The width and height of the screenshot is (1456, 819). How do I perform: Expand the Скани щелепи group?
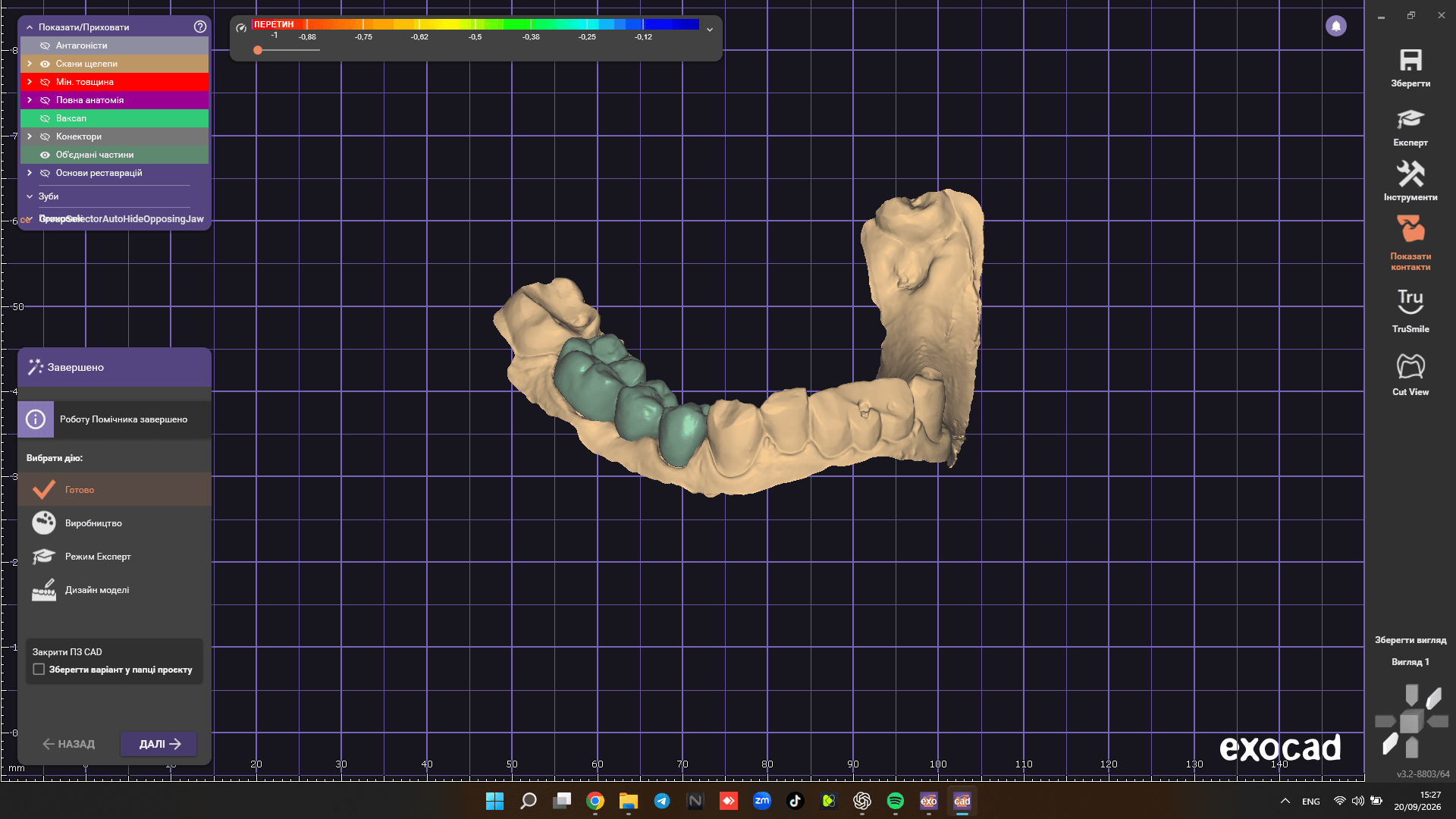[30, 64]
